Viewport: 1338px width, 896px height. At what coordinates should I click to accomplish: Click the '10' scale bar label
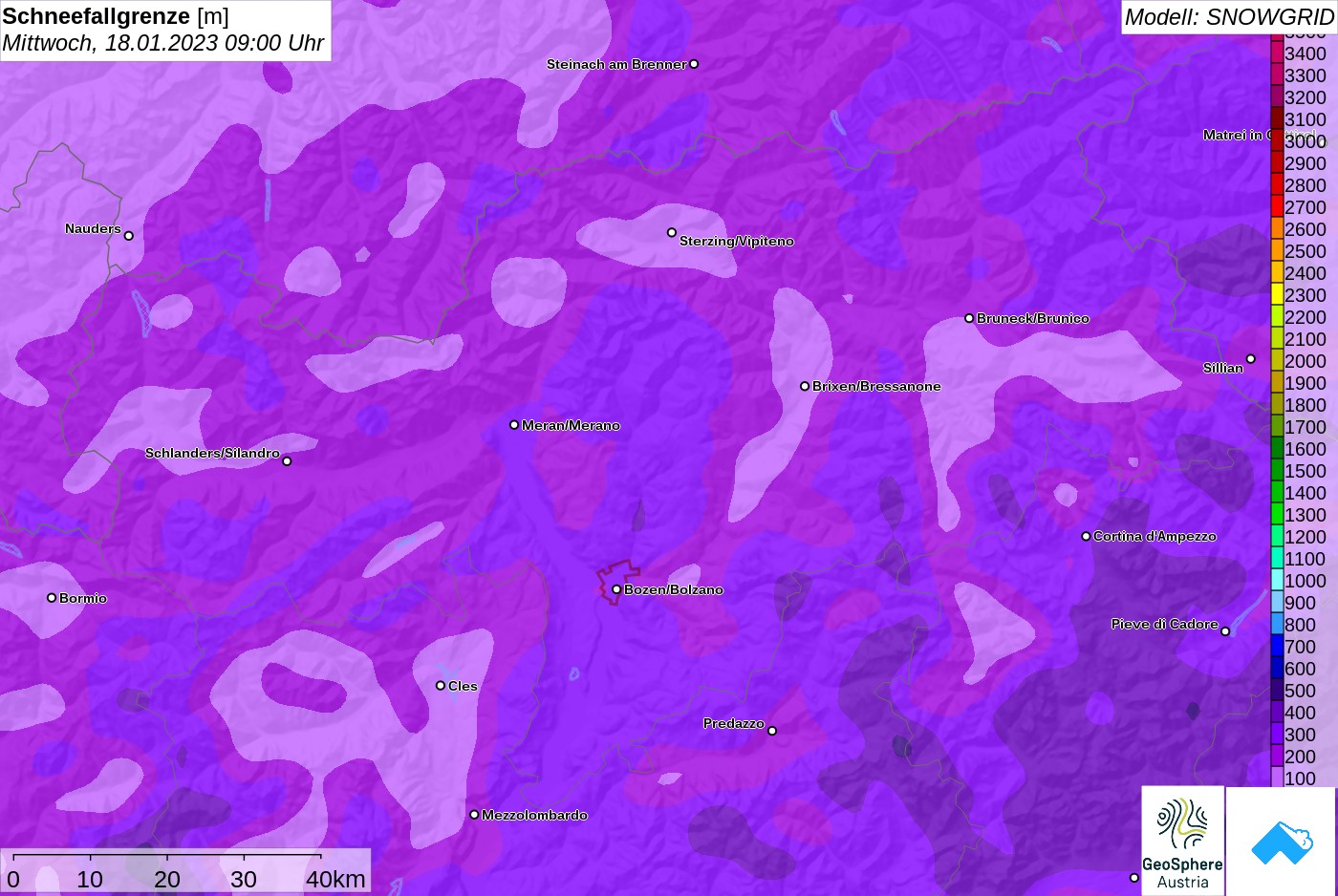(x=90, y=880)
